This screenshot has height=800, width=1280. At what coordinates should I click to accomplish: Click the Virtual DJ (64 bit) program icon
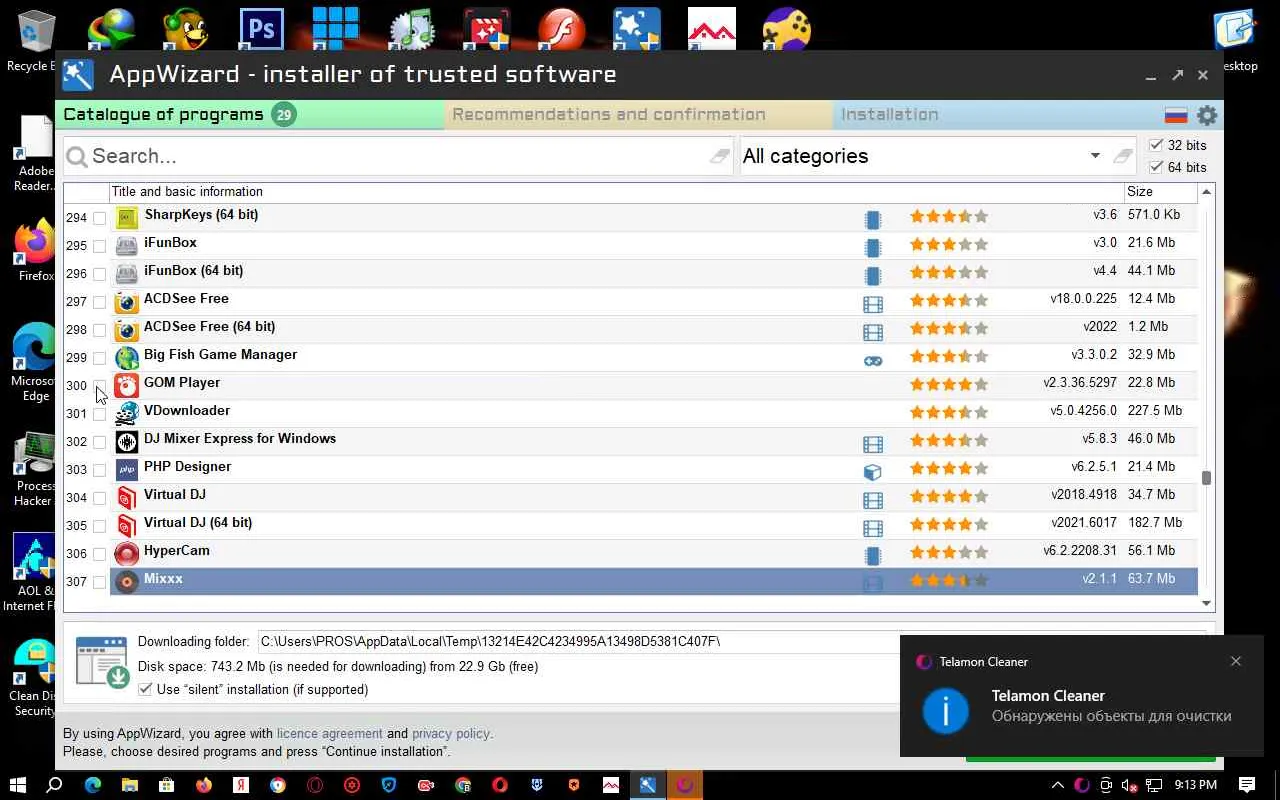126,525
